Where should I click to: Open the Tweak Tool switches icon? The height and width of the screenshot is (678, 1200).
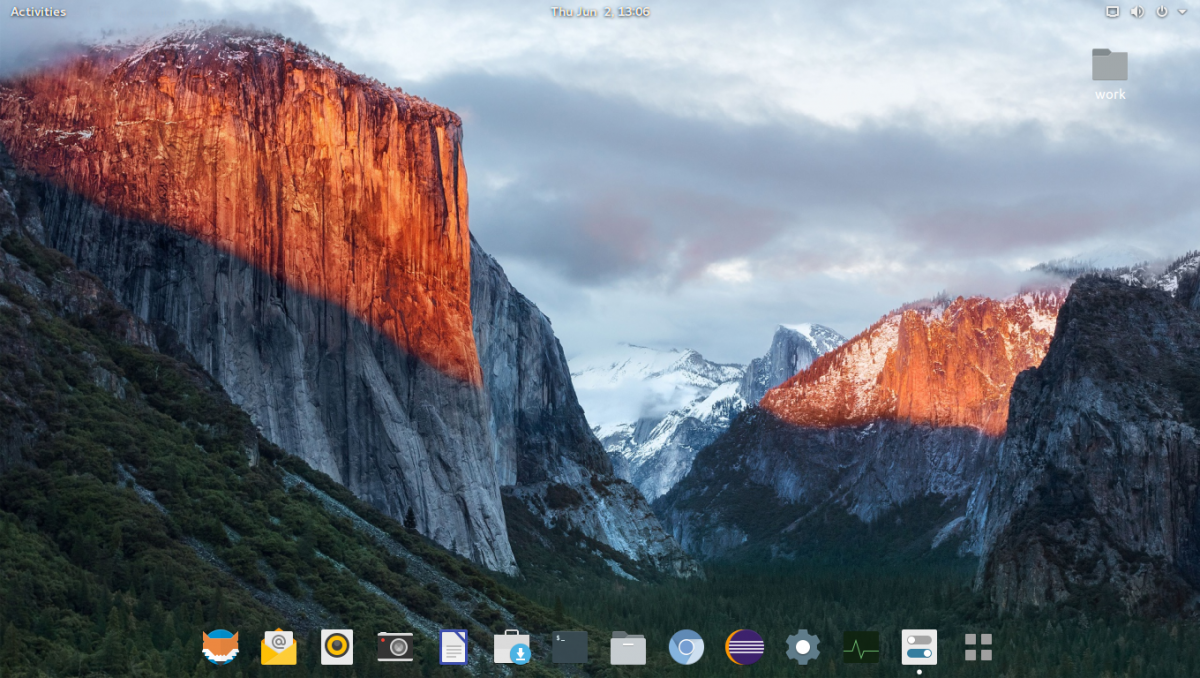[919, 647]
